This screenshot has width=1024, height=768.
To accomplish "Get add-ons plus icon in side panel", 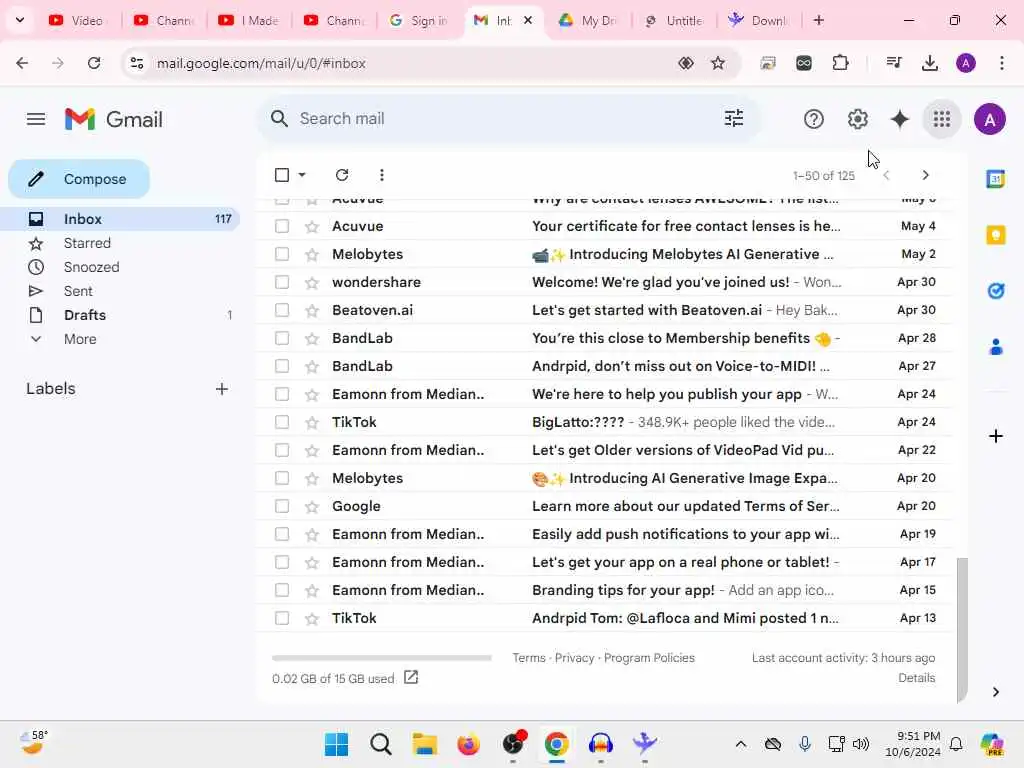I will tap(995, 436).
